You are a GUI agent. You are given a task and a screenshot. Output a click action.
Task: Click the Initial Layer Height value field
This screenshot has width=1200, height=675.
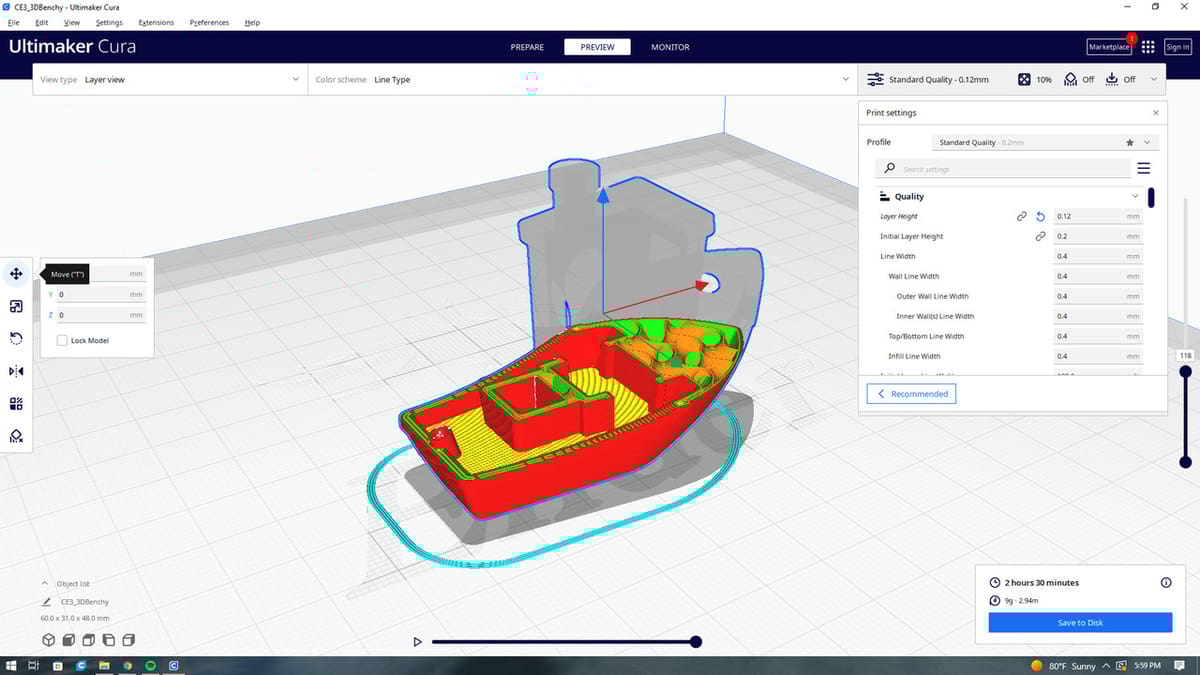point(1098,236)
